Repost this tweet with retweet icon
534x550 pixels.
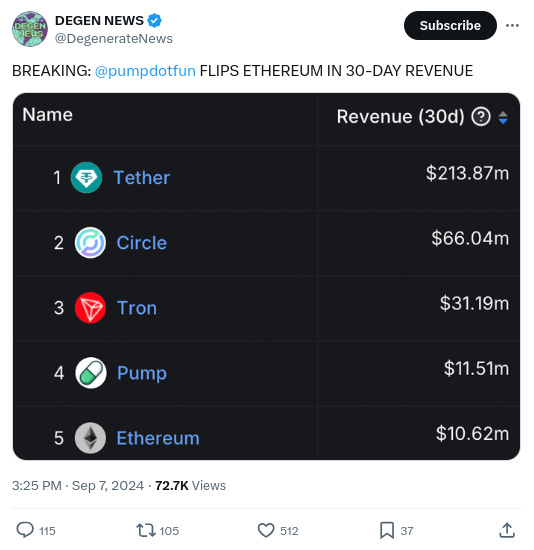point(146,530)
